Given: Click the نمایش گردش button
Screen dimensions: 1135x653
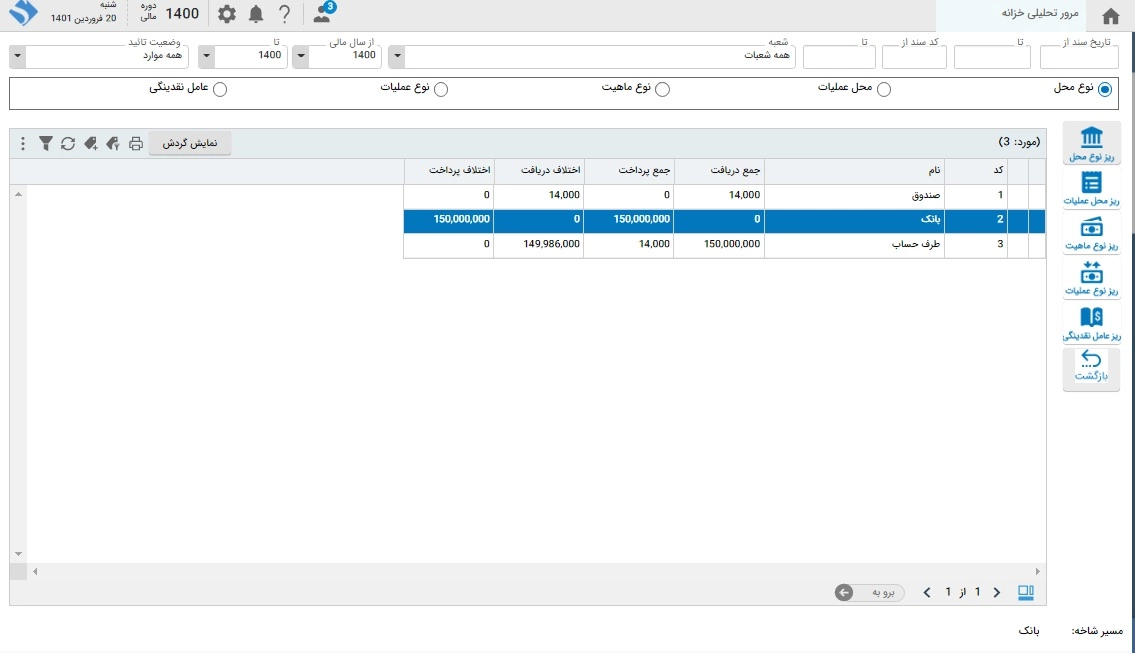Looking at the screenshot, I should [190, 144].
